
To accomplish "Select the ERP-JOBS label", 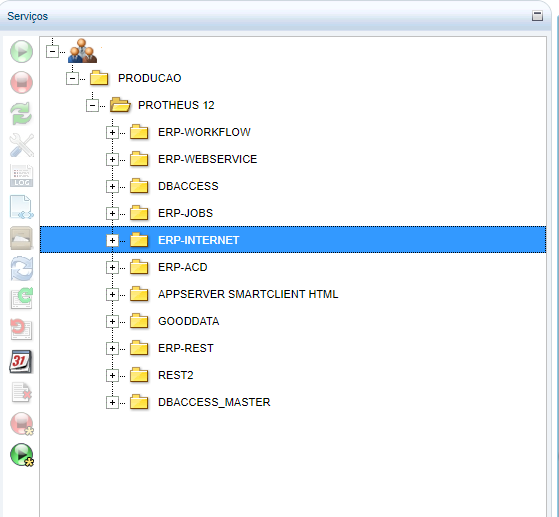I will click(x=185, y=213).
